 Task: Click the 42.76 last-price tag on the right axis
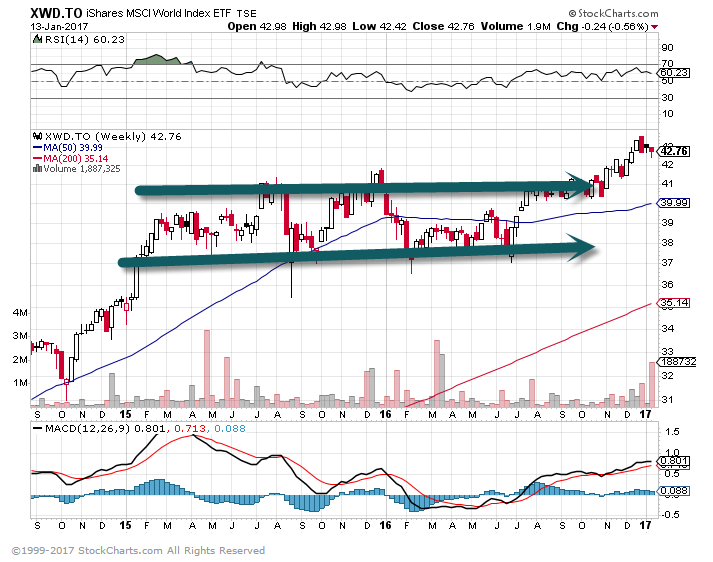click(674, 151)
